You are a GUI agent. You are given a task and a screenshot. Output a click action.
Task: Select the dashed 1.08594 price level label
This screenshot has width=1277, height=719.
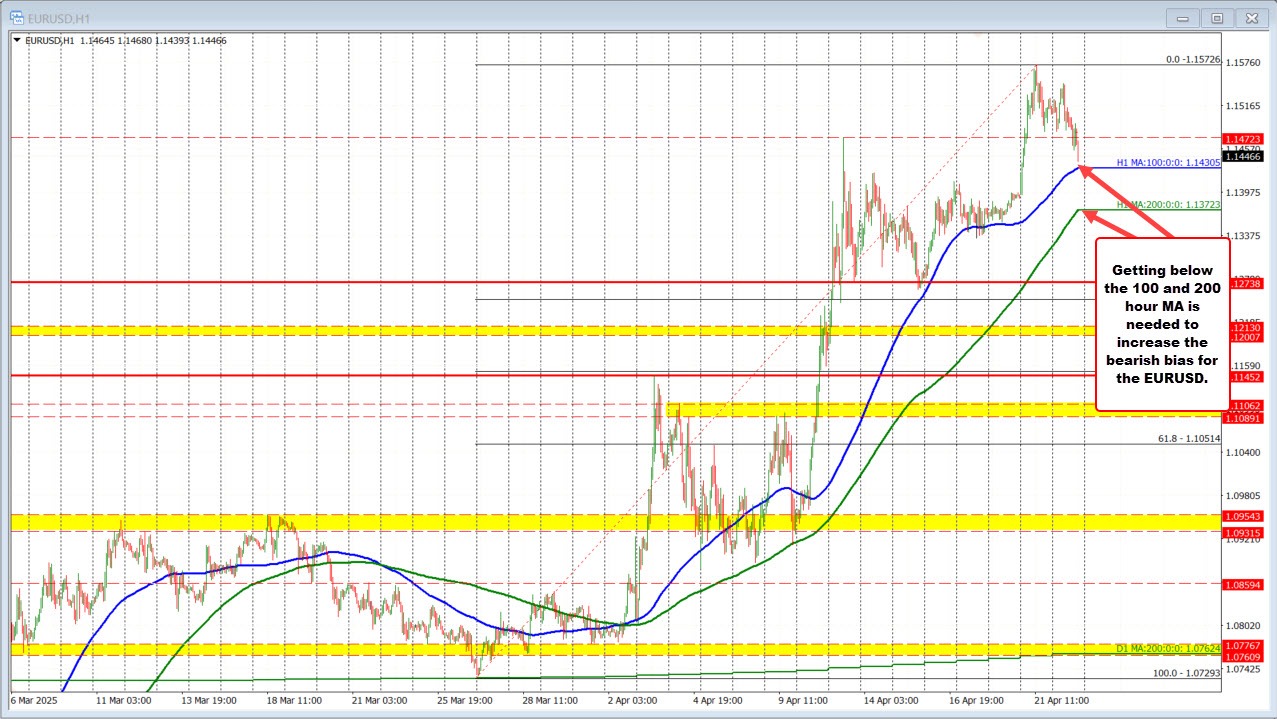[1244, 583]
